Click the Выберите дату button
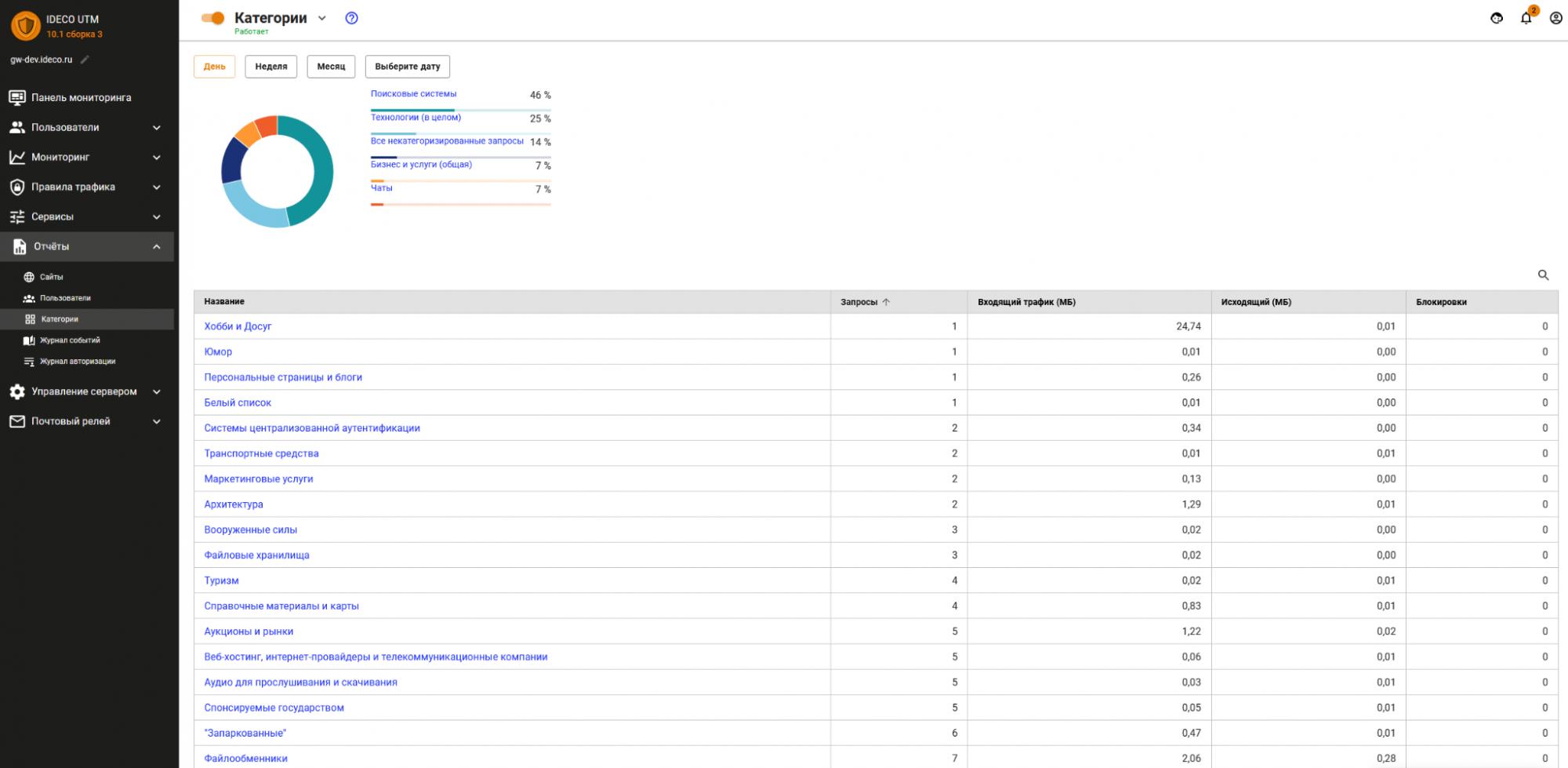Screen dimensions: 1568x768 point(408,67)
